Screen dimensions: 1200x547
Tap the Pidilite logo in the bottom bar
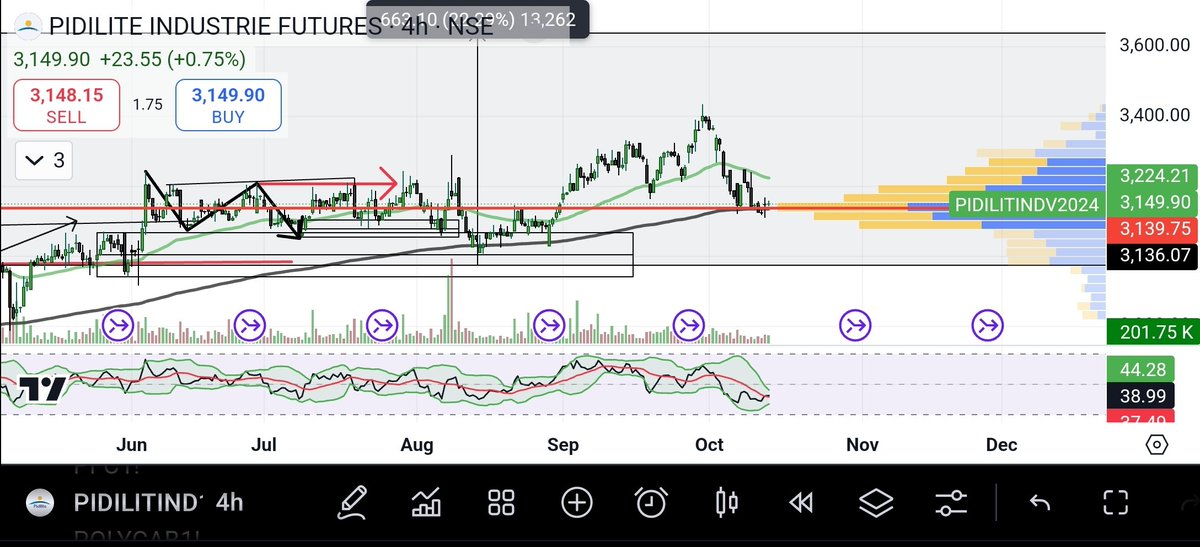pos(39,503)
